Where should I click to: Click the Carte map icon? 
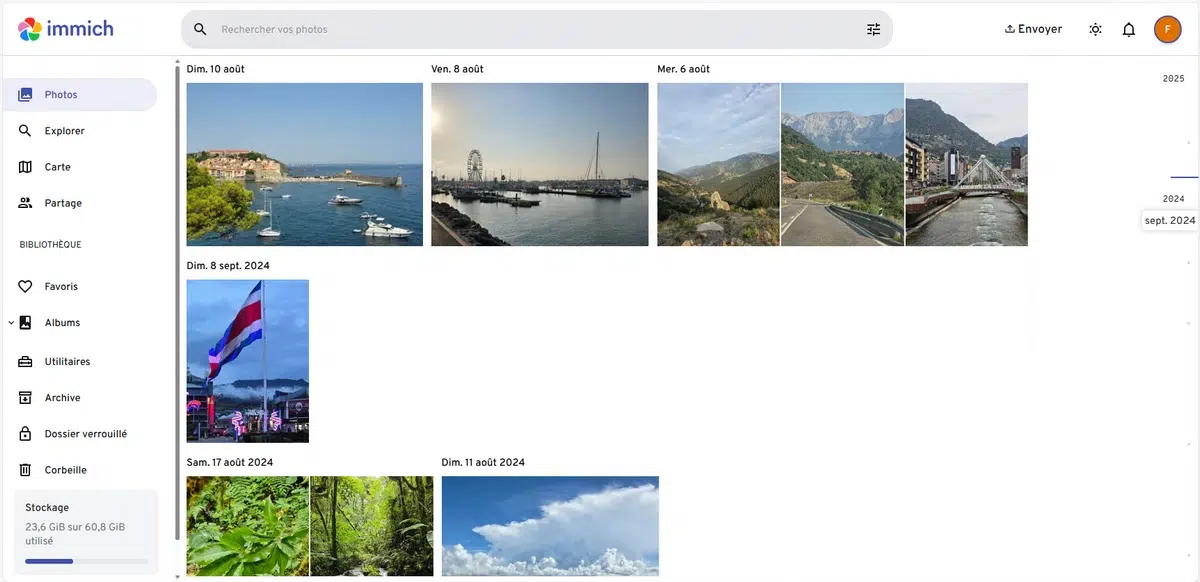tap(26, 167)
